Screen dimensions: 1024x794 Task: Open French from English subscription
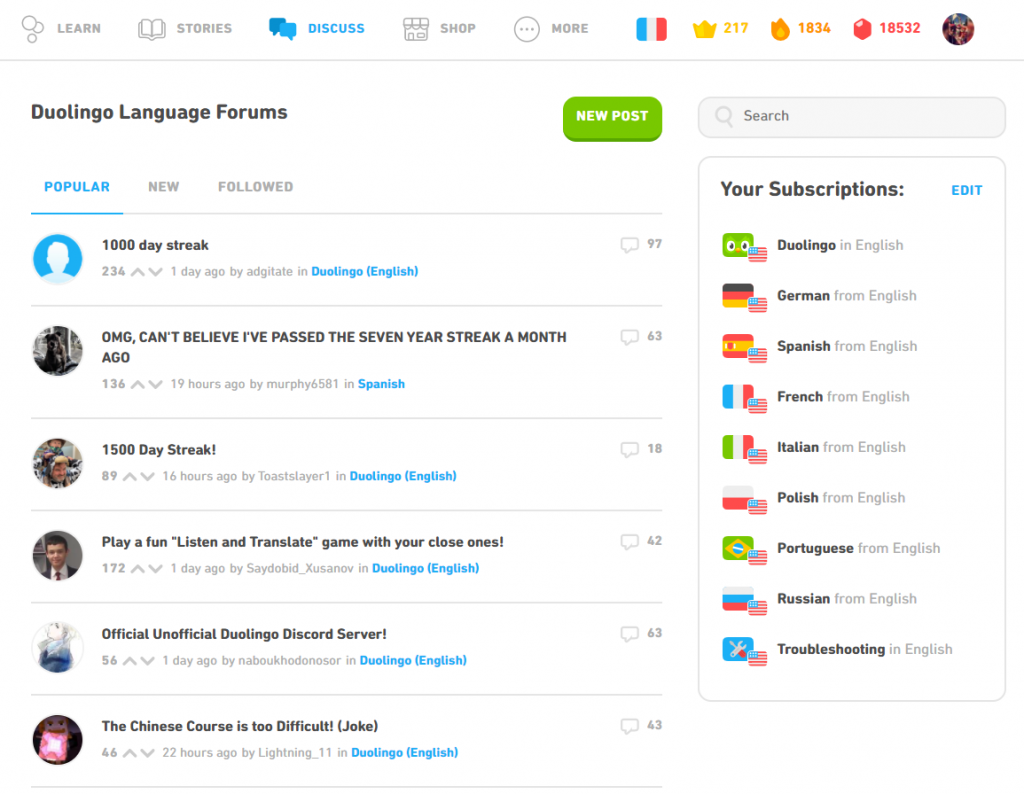pyautogui.click(x=843, y=397)
